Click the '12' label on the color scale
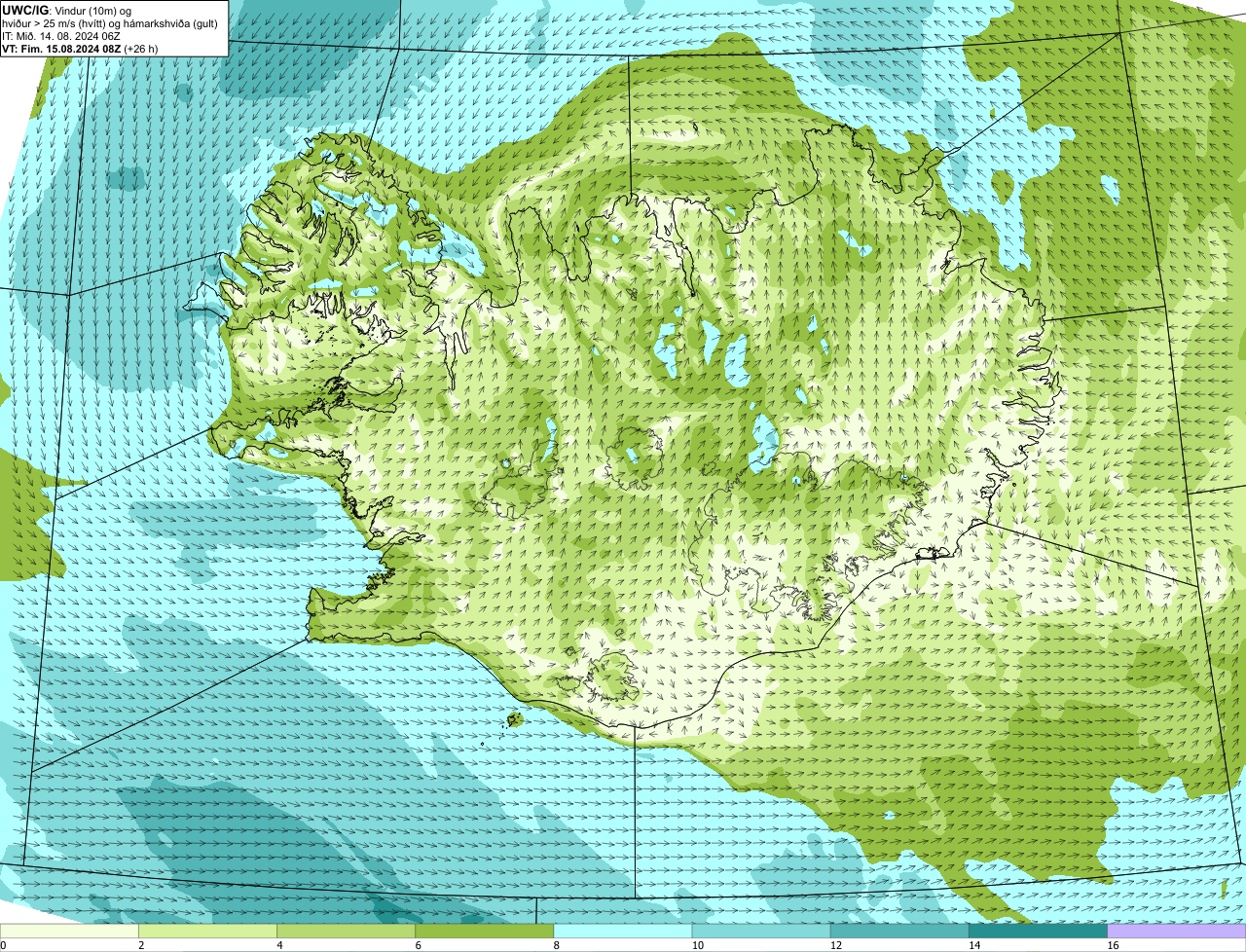 tap(835, 945)
